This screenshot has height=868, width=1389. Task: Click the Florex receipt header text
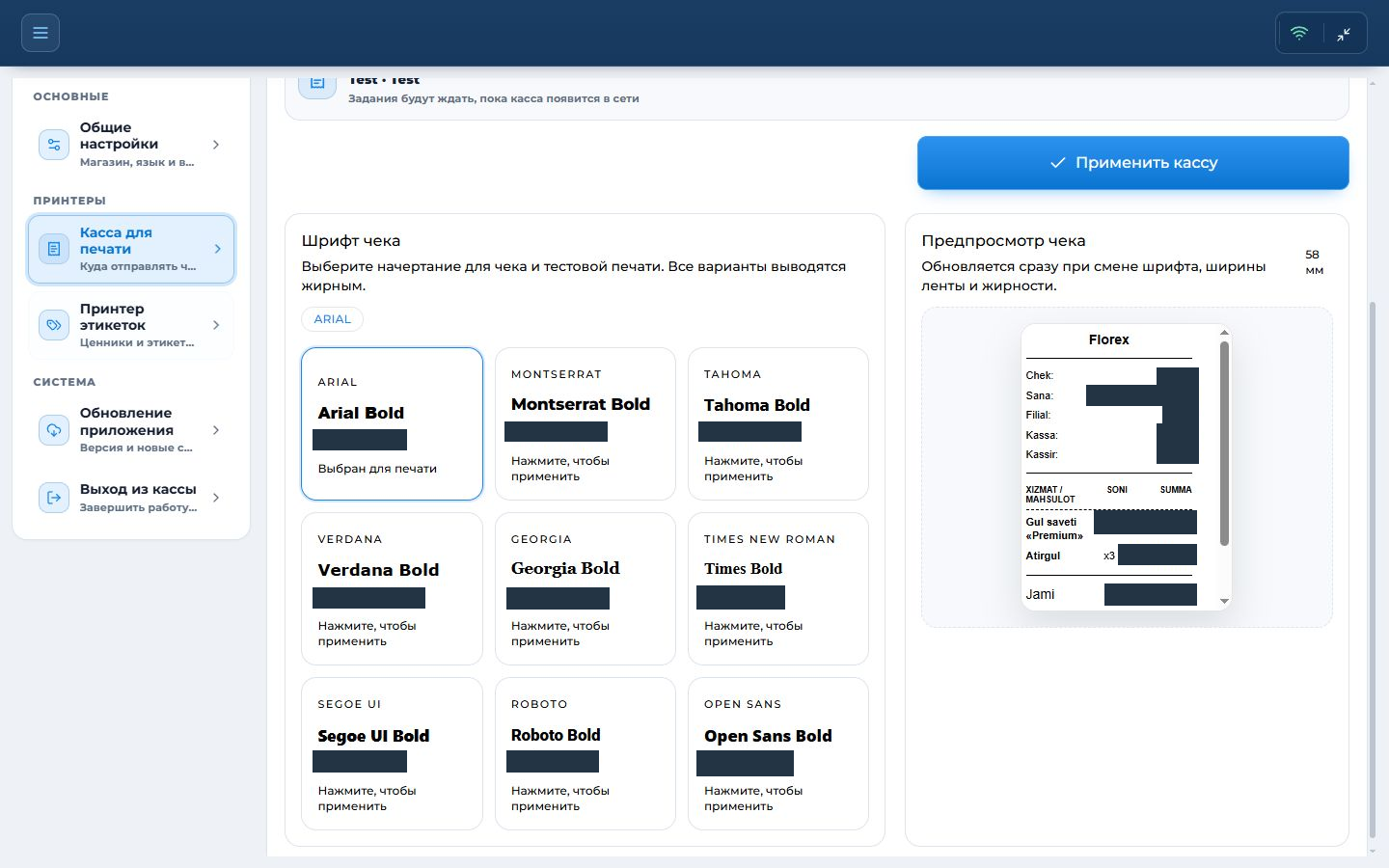point(1108,339)
